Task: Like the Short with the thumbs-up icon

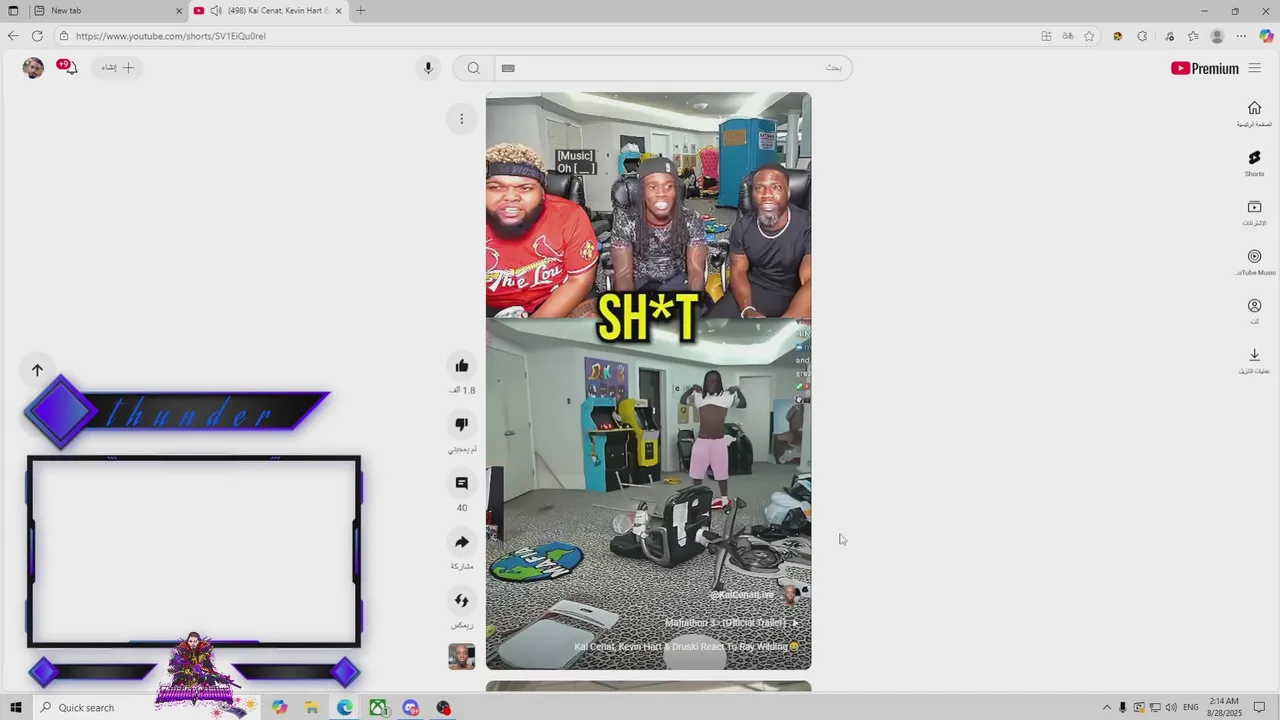Action: click(461, 366)
